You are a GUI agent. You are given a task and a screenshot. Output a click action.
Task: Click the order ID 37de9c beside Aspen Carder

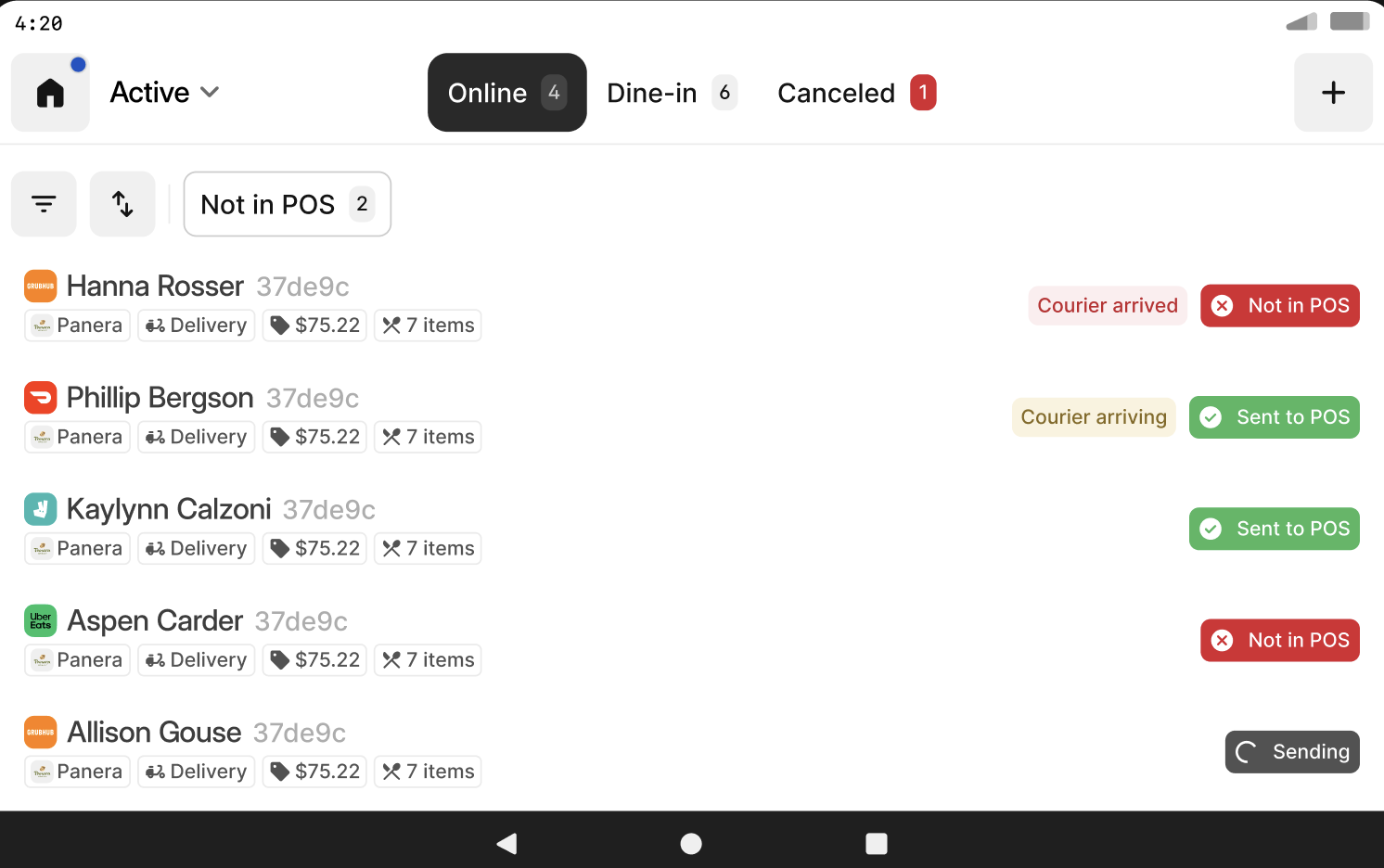[301, 621]
